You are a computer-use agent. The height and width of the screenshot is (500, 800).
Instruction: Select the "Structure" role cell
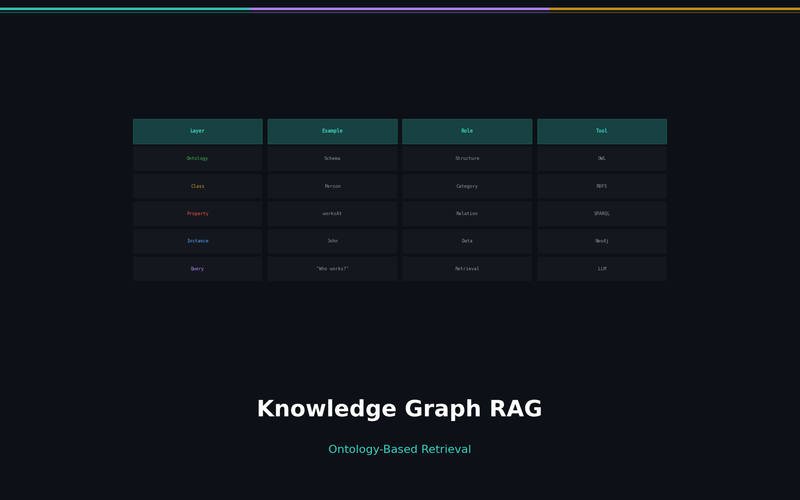coord(467,159)
